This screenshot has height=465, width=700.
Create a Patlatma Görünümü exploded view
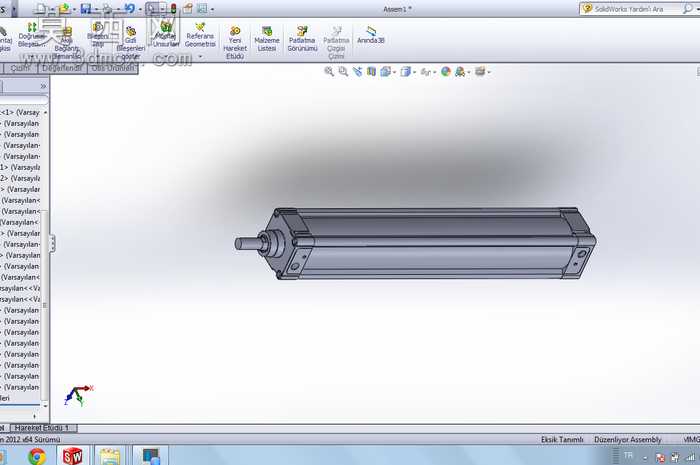302,38
